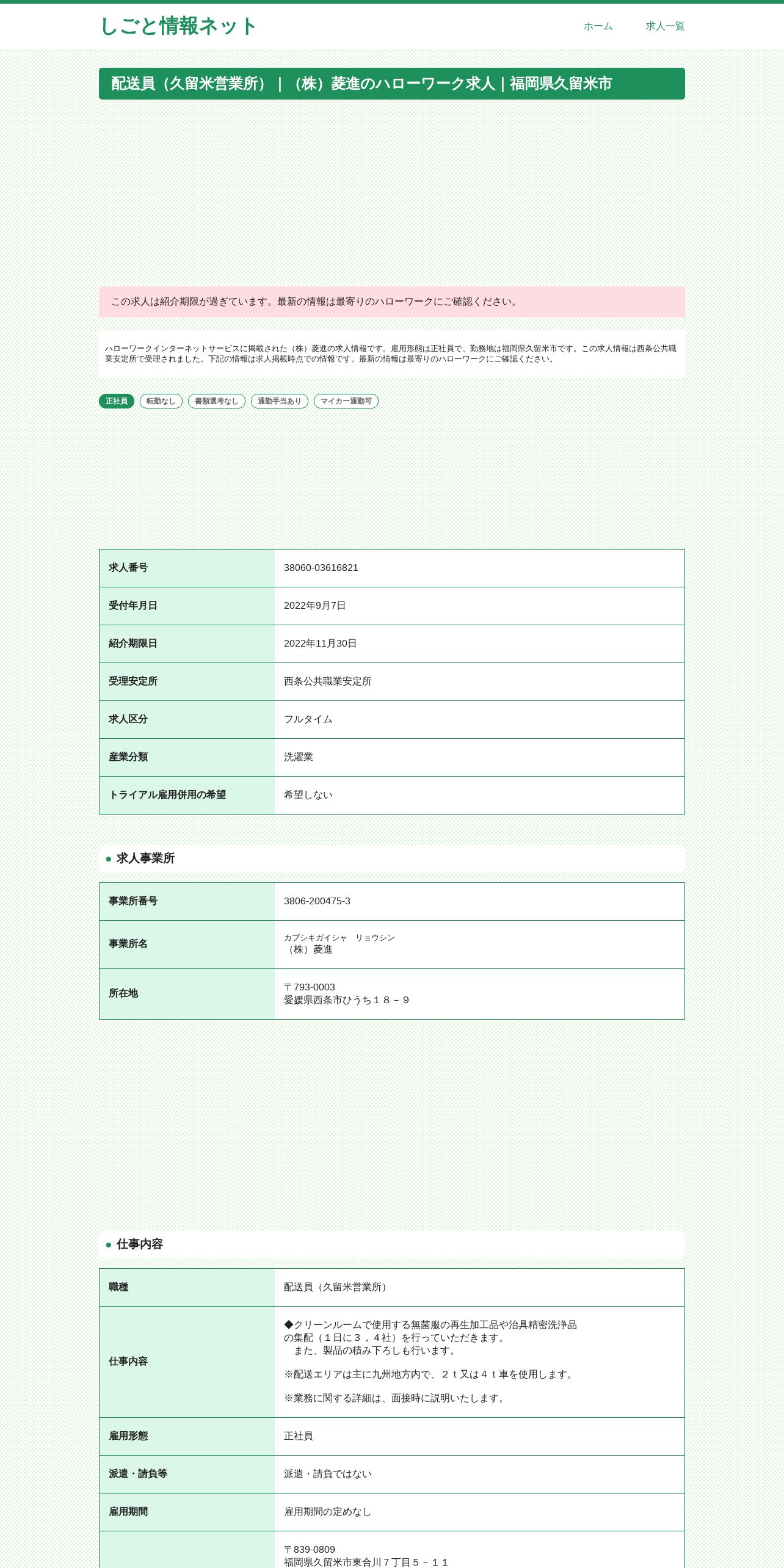Click company name （株）菱進 in table
The image size is (784, 1568).
click(308, 949)
